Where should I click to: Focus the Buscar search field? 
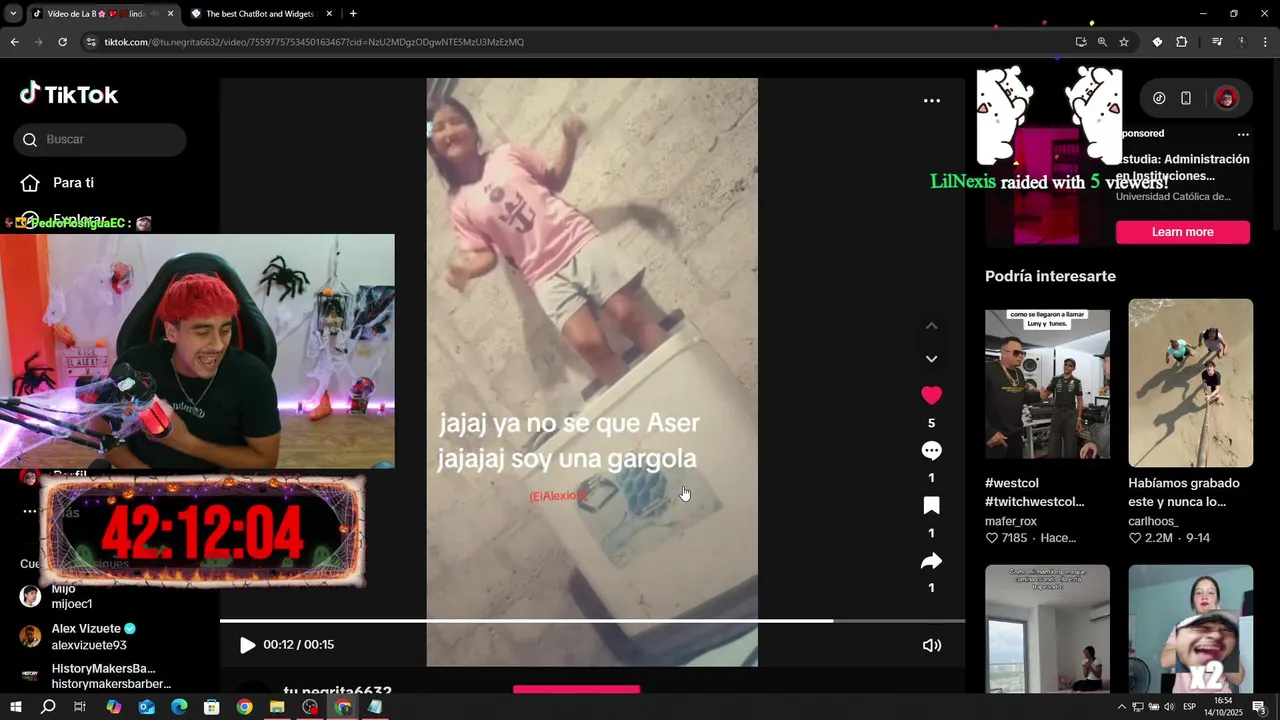(x=100, y=140)
